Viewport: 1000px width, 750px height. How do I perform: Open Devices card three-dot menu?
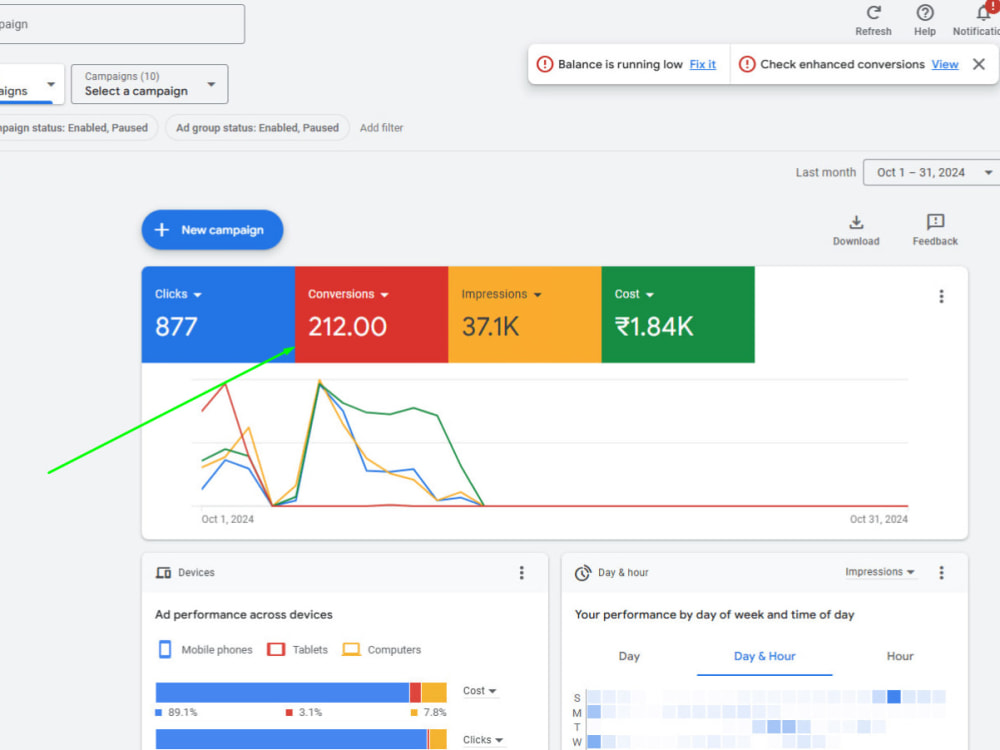(x=522, y=573)
